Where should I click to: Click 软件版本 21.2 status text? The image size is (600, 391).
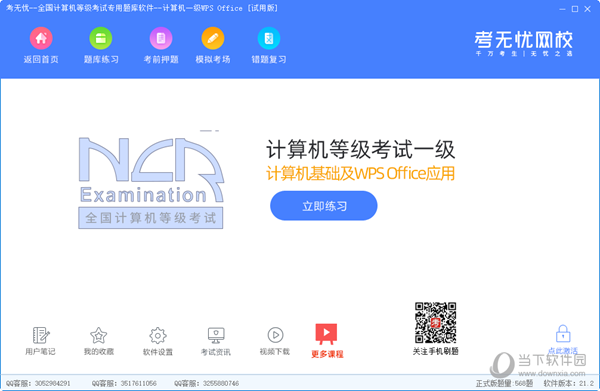[569, 383]
